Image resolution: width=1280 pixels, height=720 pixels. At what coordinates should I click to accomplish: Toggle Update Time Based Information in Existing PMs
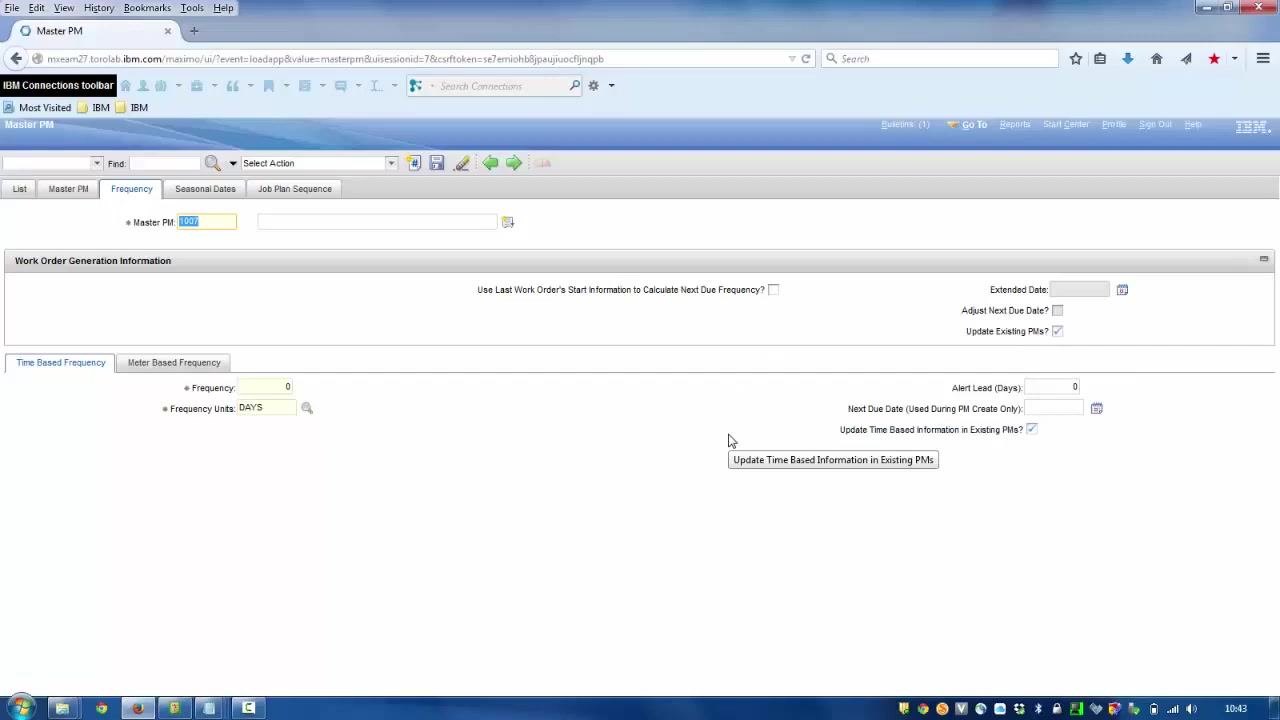[x=1032, y=429]
